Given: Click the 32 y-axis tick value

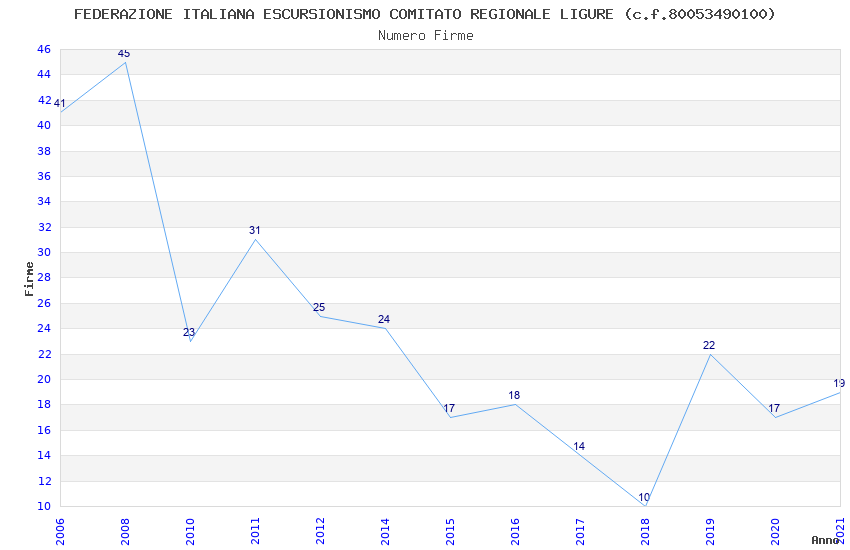Looking at the screenshot, I should tap(44, 227).
